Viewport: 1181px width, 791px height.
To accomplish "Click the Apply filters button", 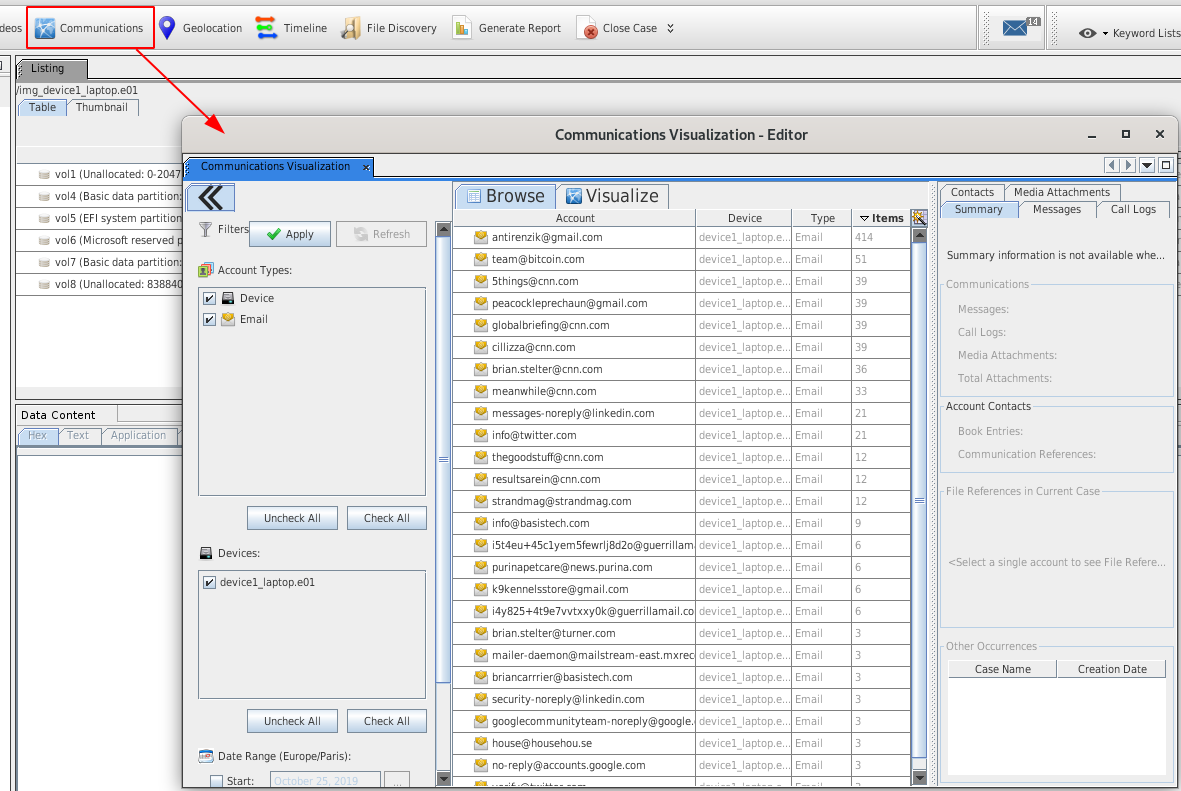I will (290, 234).
